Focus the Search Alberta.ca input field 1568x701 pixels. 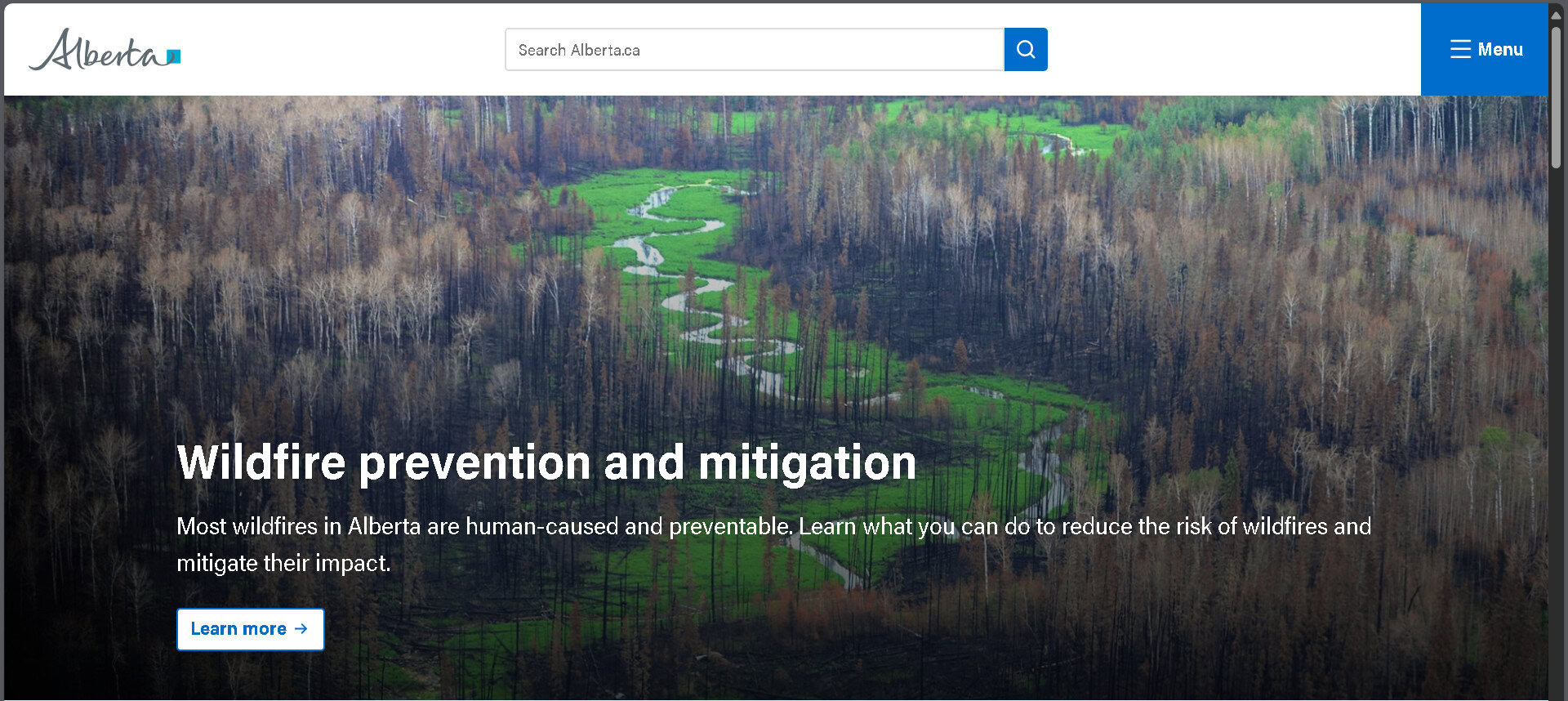754,50
